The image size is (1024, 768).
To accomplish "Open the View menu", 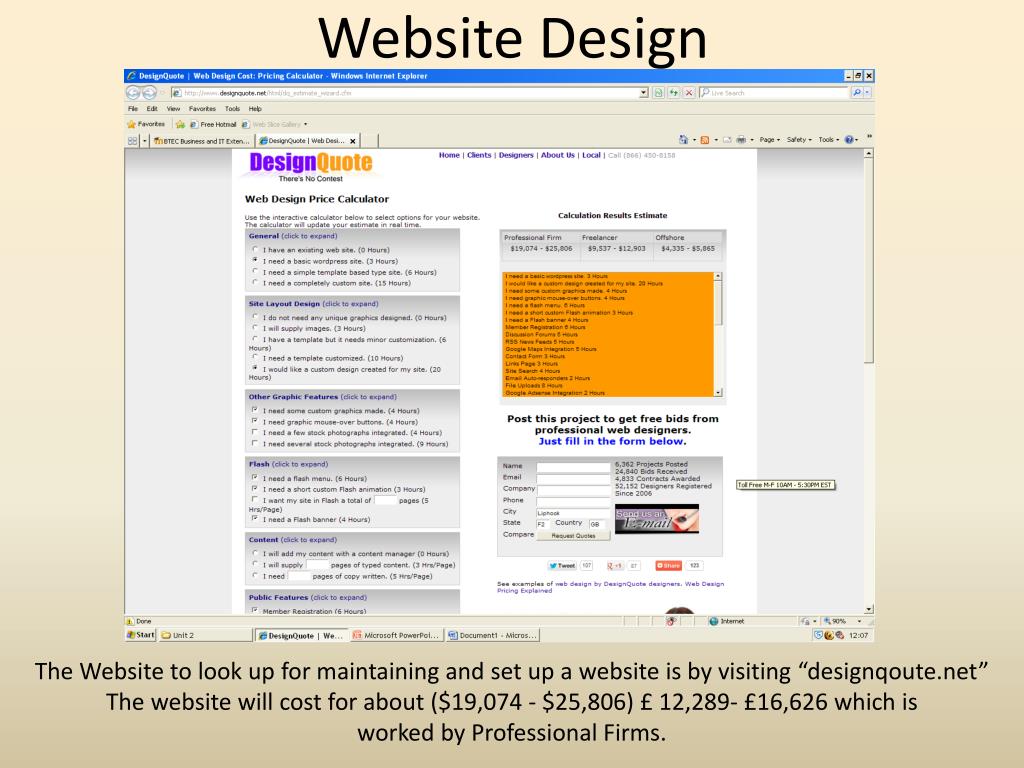I will 173,109.
